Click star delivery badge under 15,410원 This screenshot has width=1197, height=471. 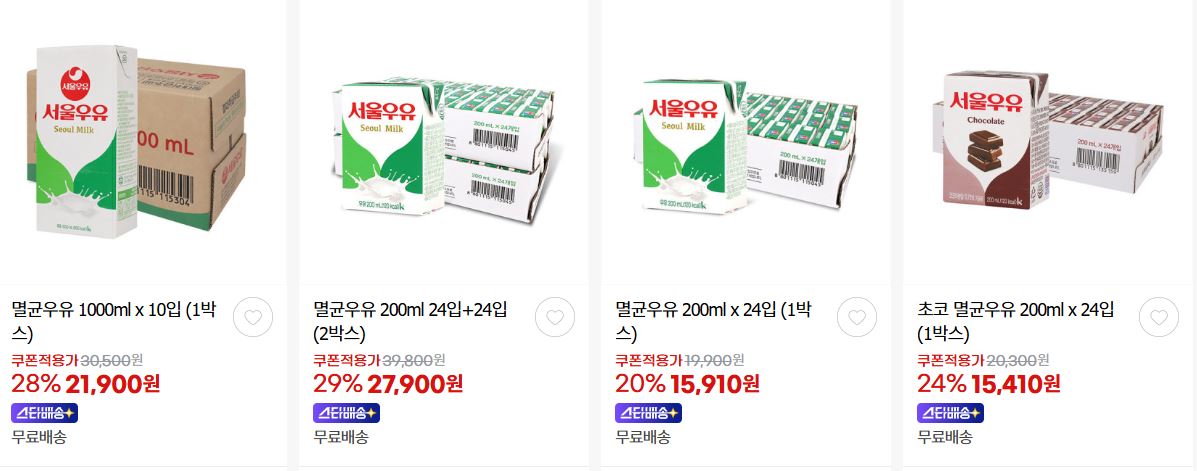coord(950,413)
